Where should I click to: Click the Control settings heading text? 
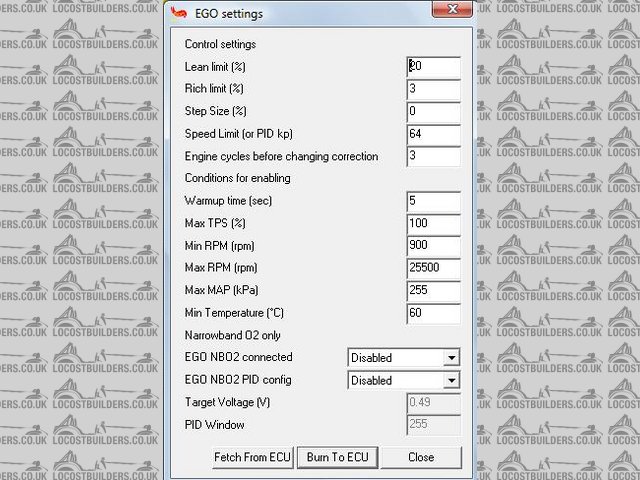(220, 44)
